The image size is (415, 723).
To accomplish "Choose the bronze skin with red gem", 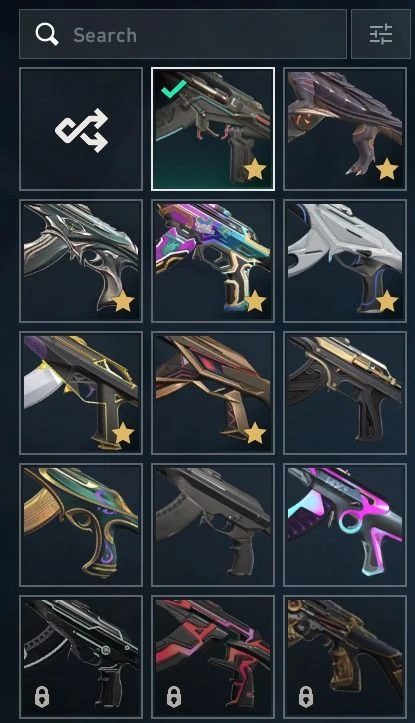I will click(213, 393).
